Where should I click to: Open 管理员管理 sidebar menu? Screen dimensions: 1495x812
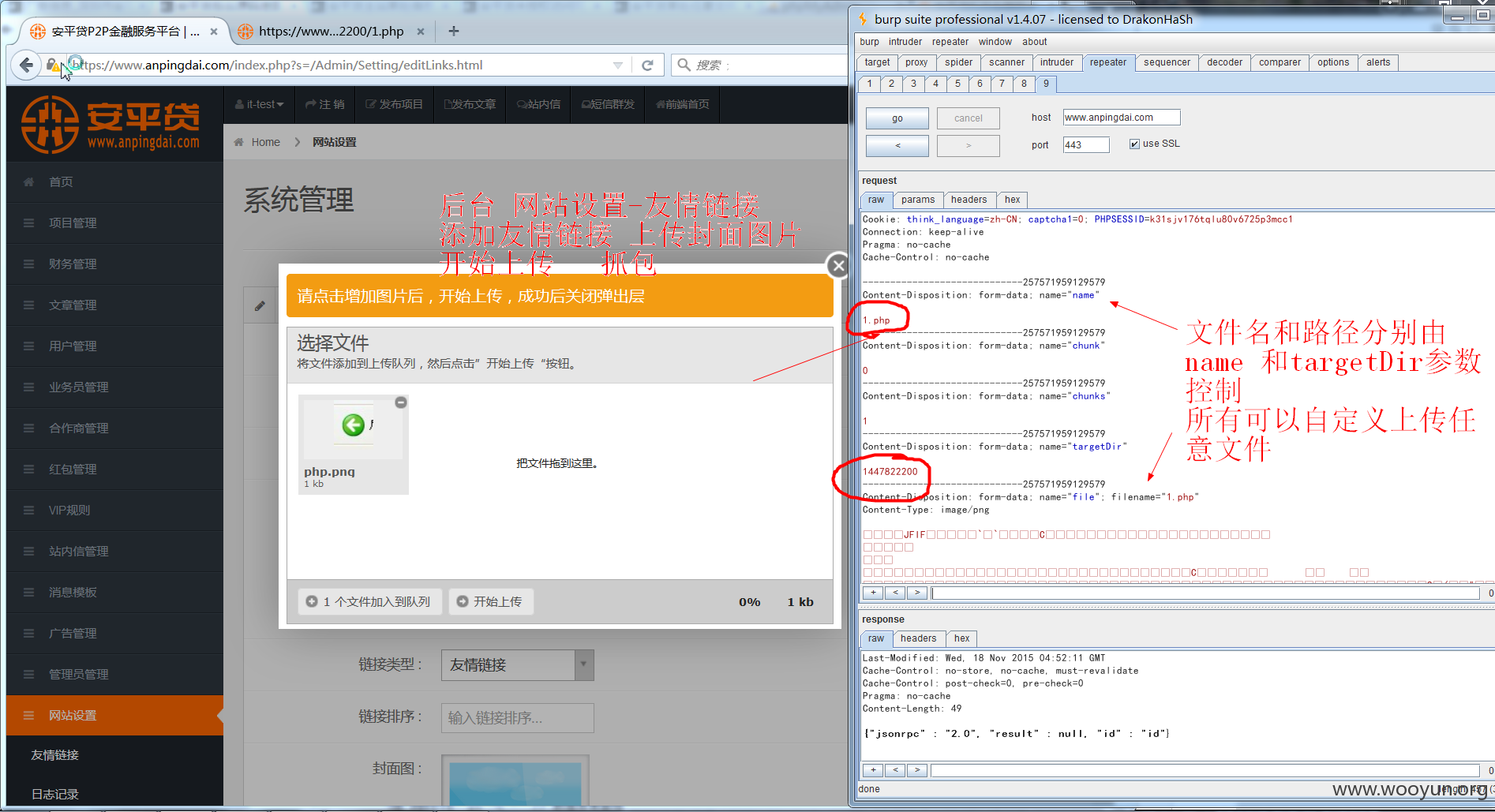point(114,674)
